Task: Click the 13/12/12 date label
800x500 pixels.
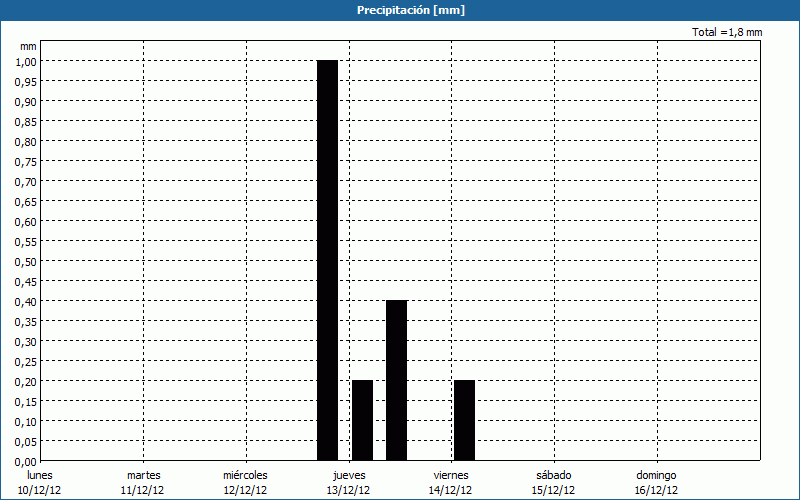Action: click(348, 490)
